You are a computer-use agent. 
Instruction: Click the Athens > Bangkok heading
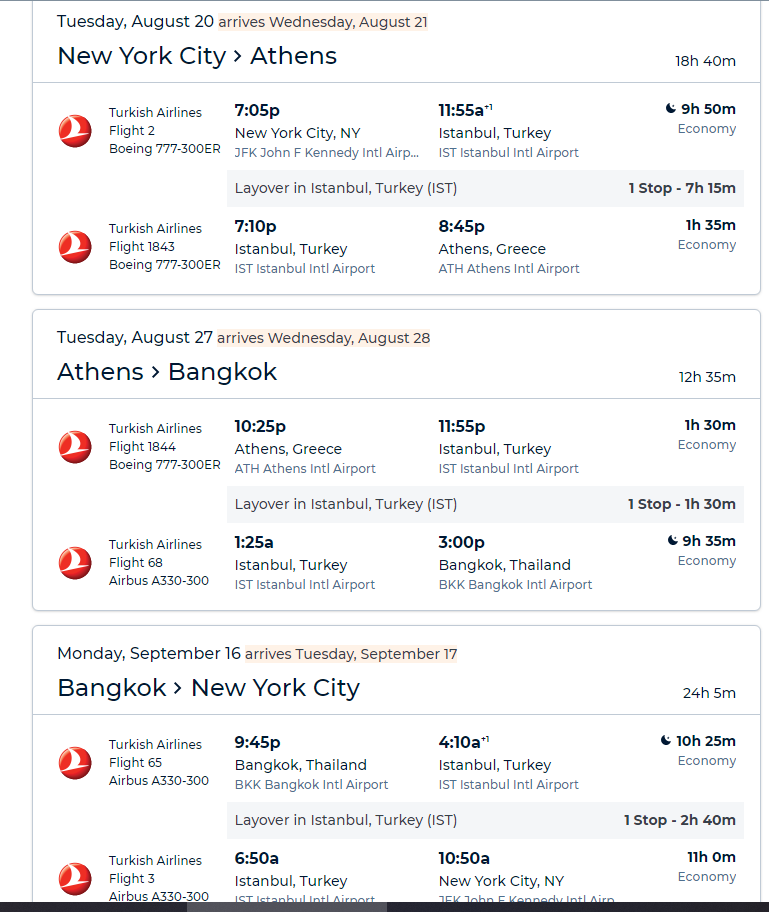(x=167, y=372)
